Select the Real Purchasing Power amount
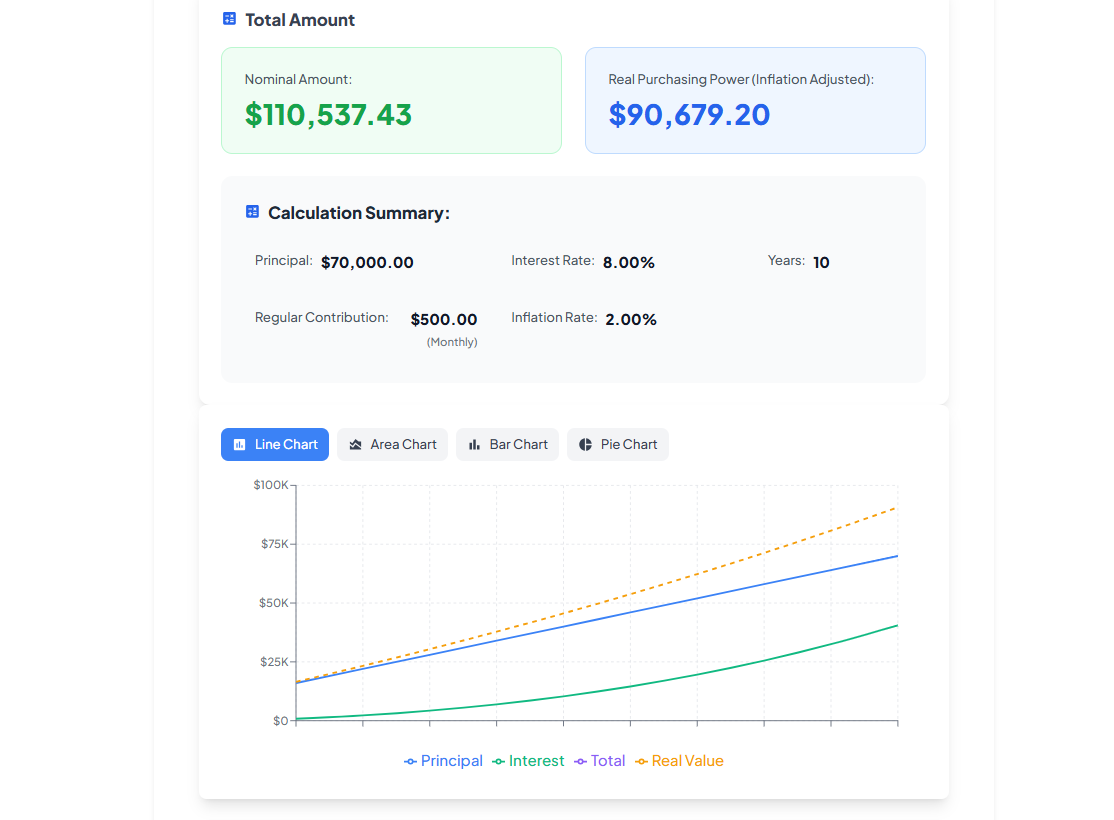Image resolution: width=1114 pixels, height=820 pixels. [x=689, y=114]
